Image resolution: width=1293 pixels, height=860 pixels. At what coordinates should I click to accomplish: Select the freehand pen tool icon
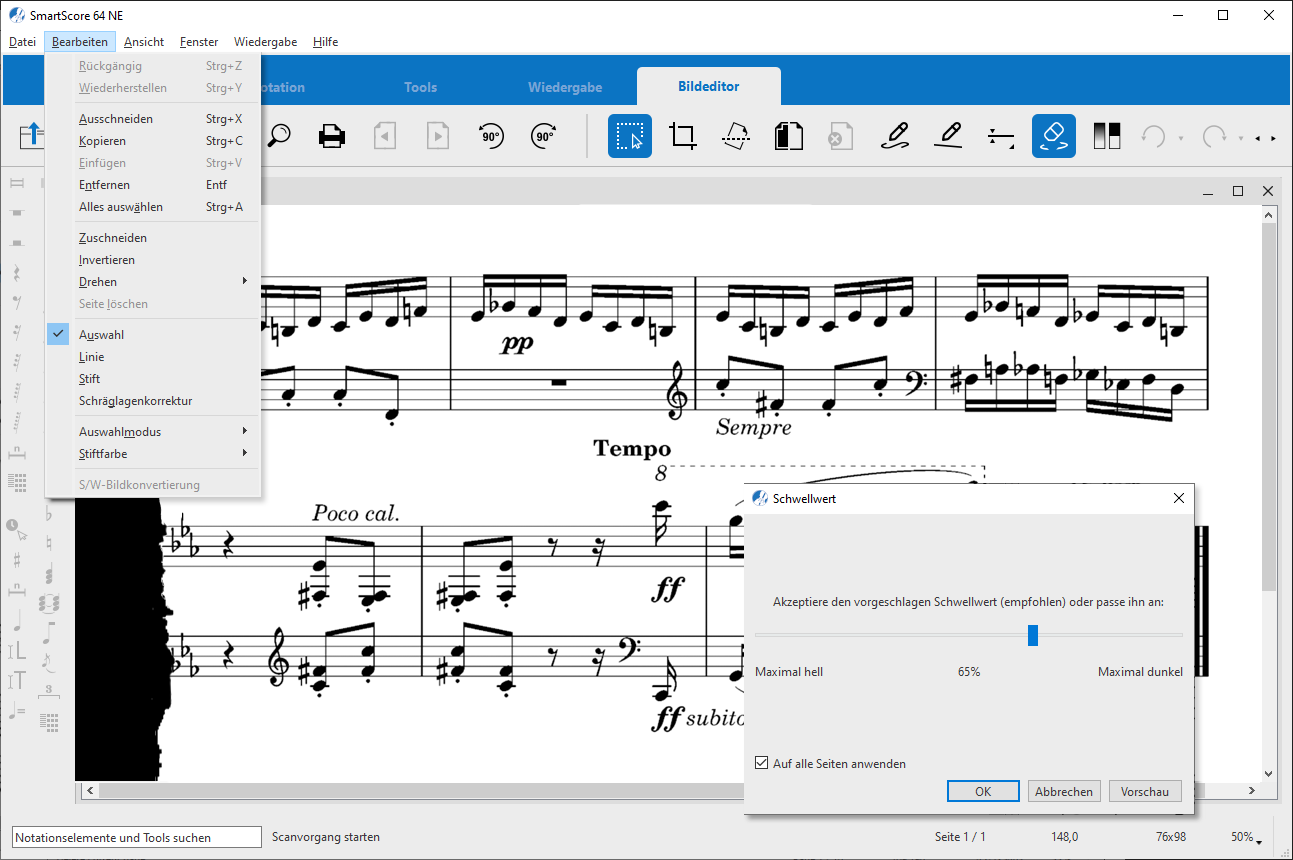[895, 136]
